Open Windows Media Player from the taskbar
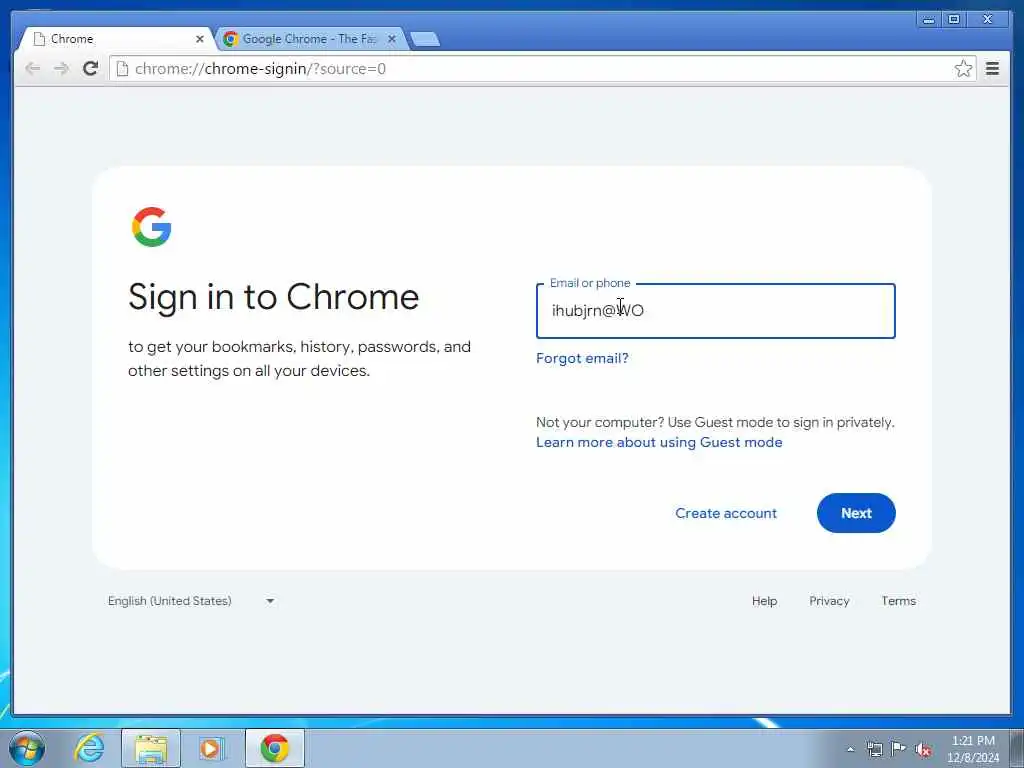The height and width of the screenshot is (768, 1024). [211, 748]
